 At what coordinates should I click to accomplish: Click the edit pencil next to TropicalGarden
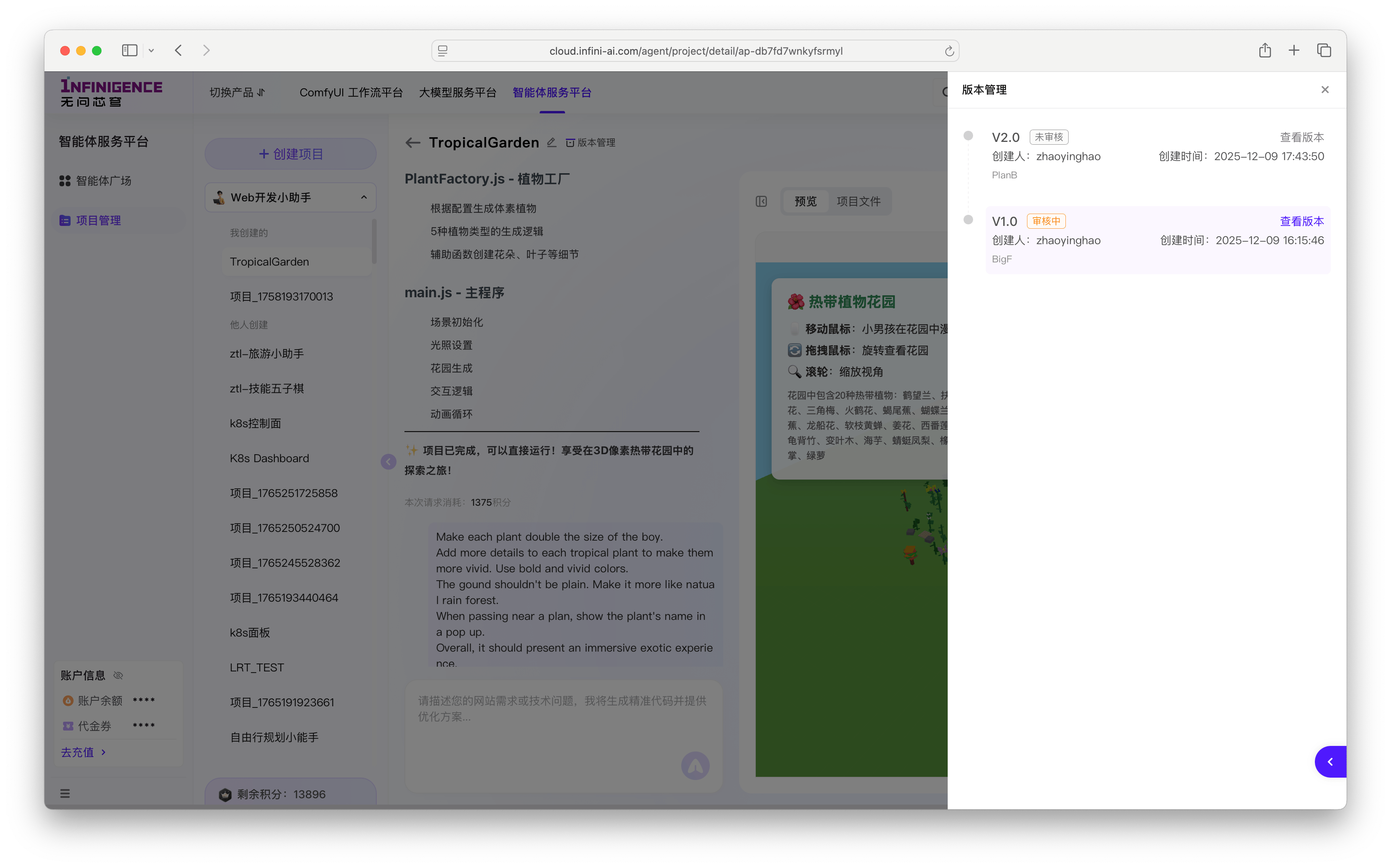coord(551,142)
